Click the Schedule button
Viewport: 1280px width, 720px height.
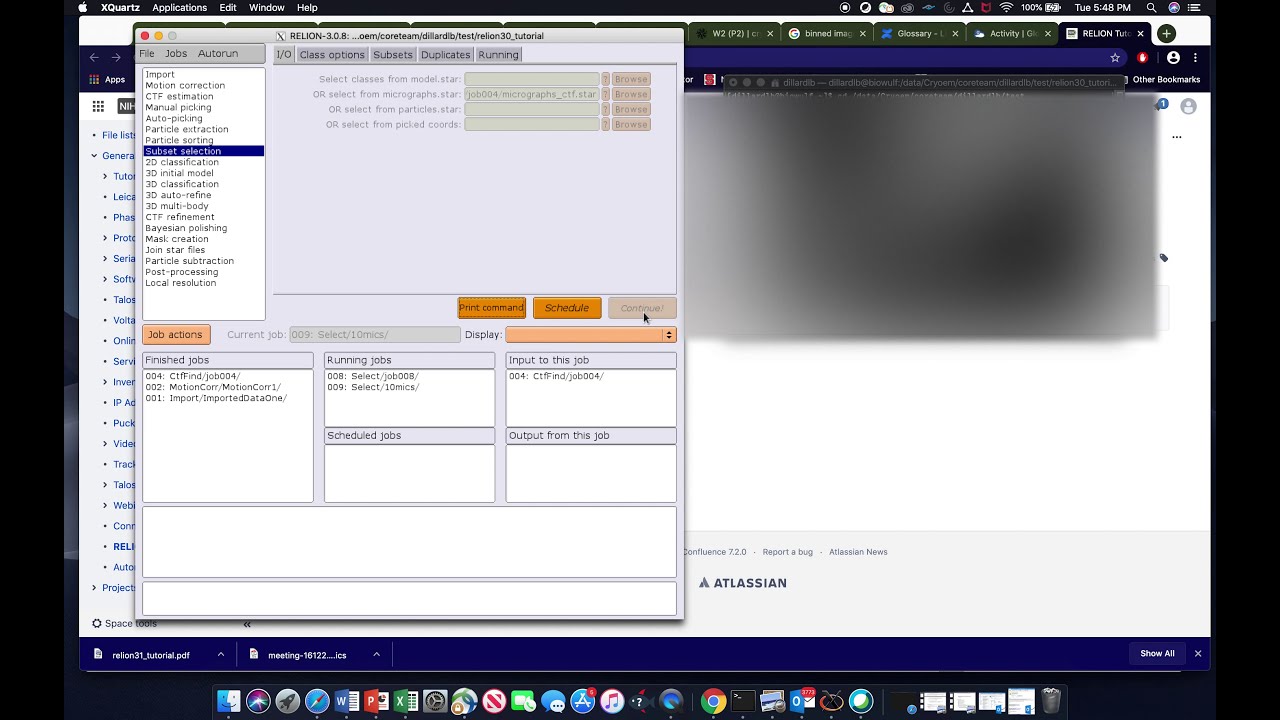(567, 308)
